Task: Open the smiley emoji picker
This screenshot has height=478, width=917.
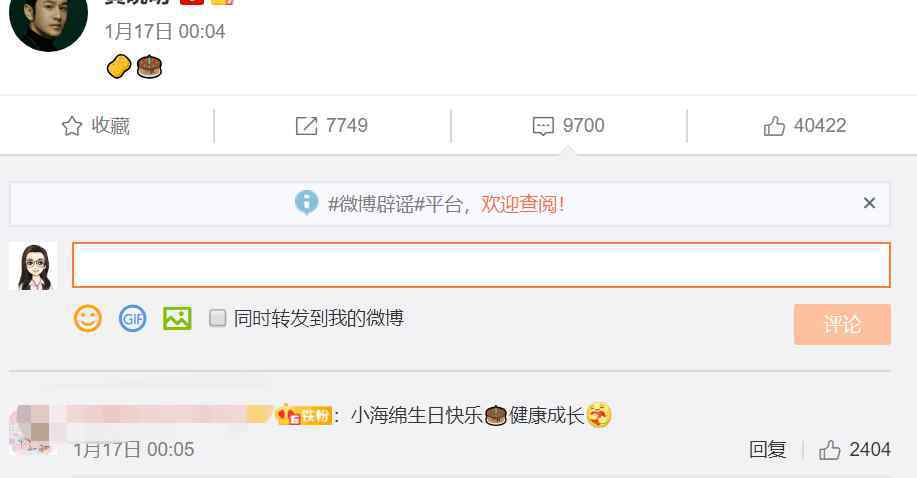Action: pyautogui.click(x=88, y=318)
